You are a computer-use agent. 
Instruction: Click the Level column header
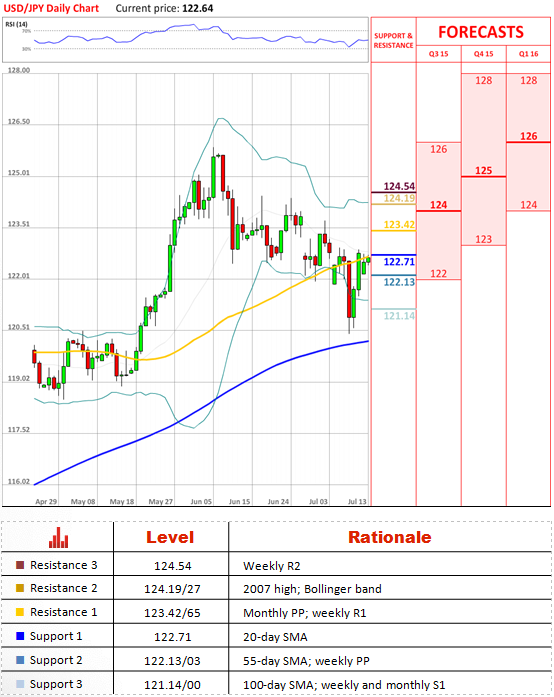click(170, 537)
